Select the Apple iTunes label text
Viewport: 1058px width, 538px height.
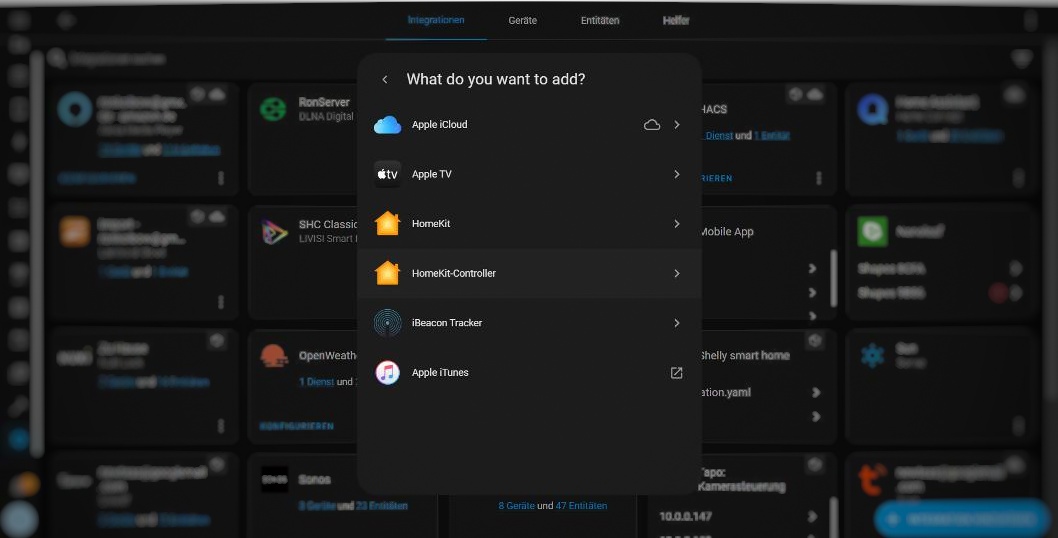(440, 373)
